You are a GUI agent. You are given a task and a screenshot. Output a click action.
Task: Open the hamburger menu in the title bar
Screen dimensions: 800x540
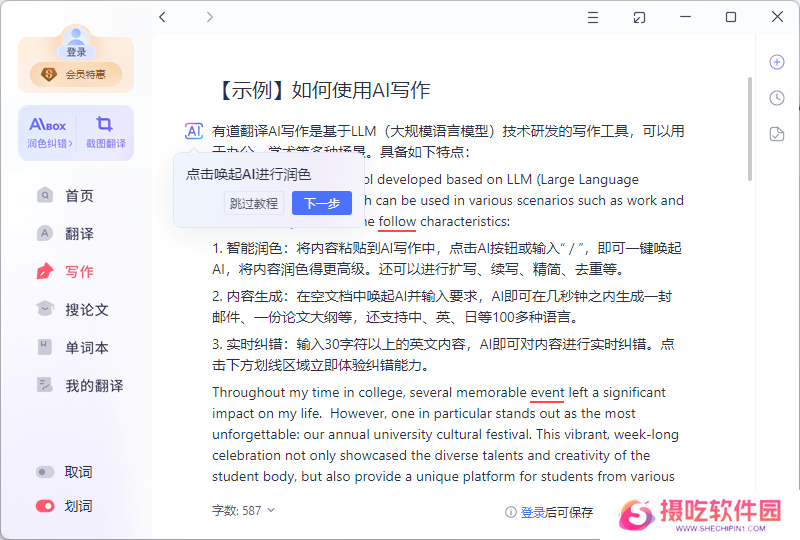(593, 17)
